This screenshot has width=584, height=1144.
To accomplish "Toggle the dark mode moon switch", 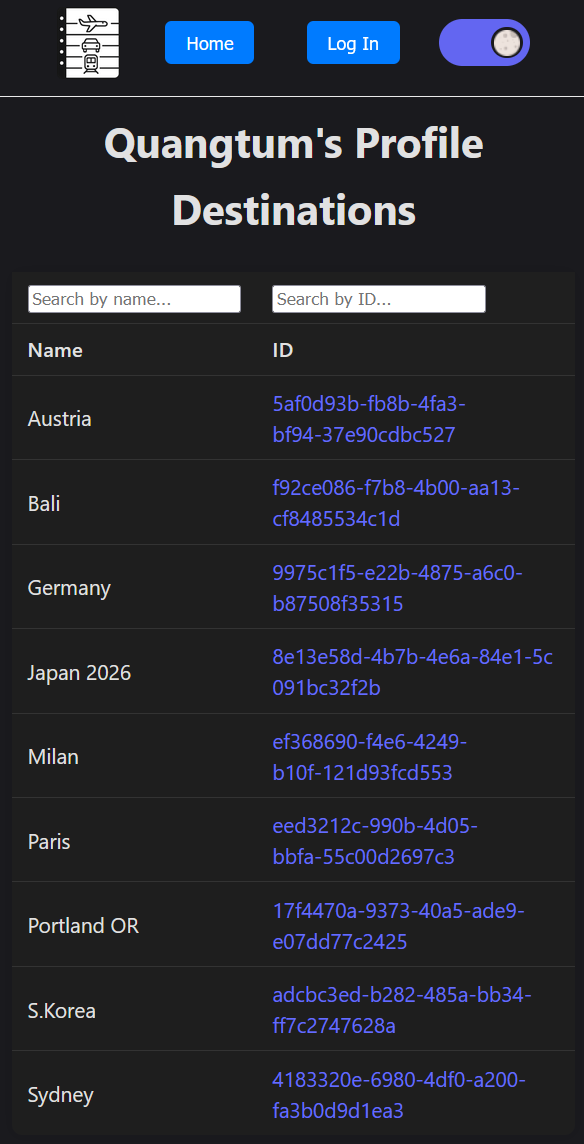I will pos(484,42).
